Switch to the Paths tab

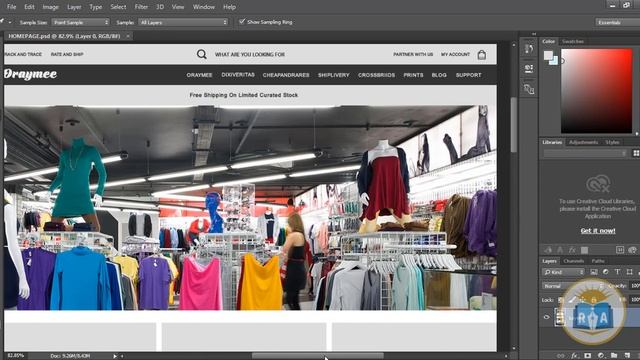(x=598, y=261)
